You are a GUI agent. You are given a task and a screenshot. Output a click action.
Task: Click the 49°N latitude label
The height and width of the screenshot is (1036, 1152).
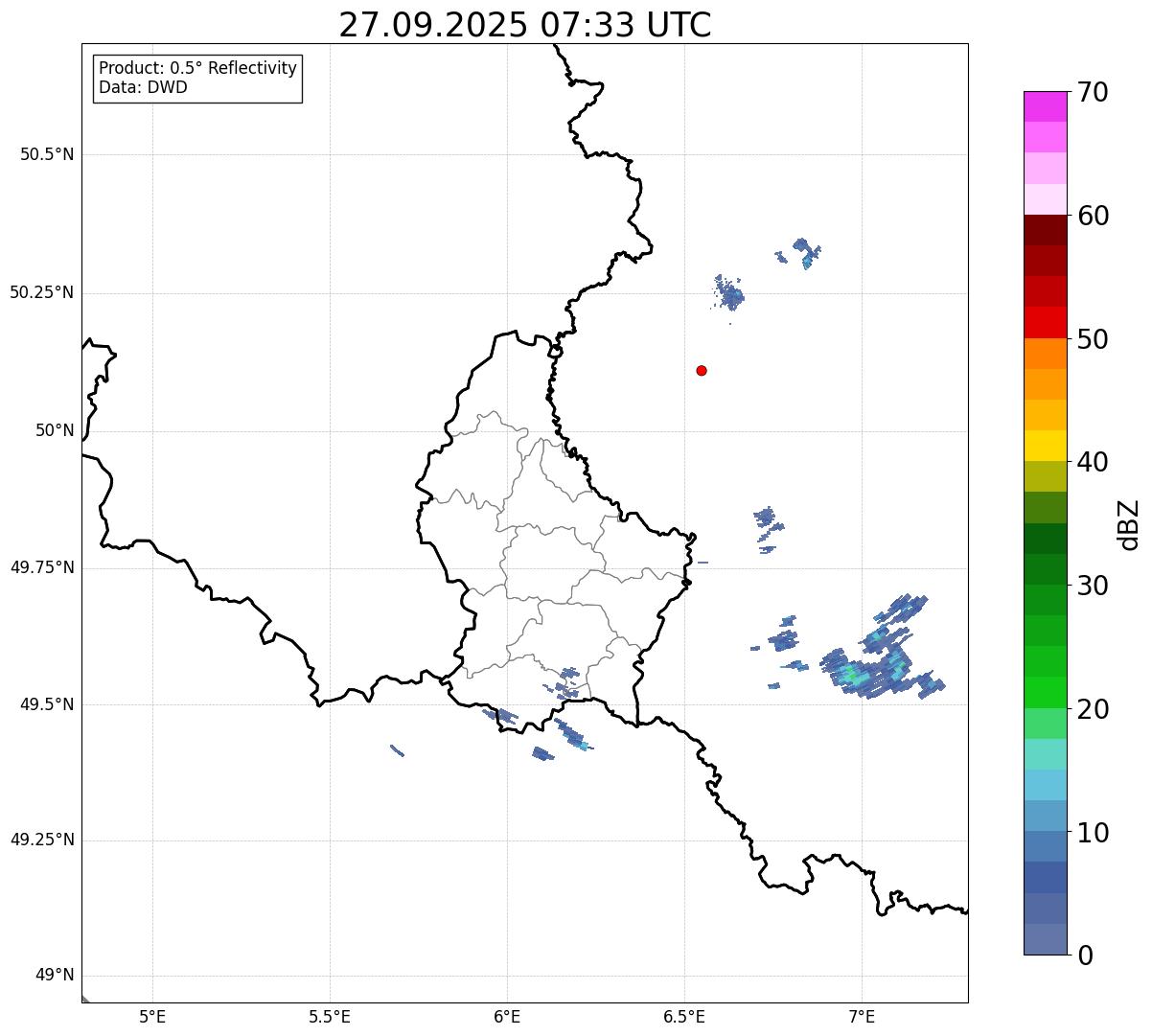(x=55, y=976)
